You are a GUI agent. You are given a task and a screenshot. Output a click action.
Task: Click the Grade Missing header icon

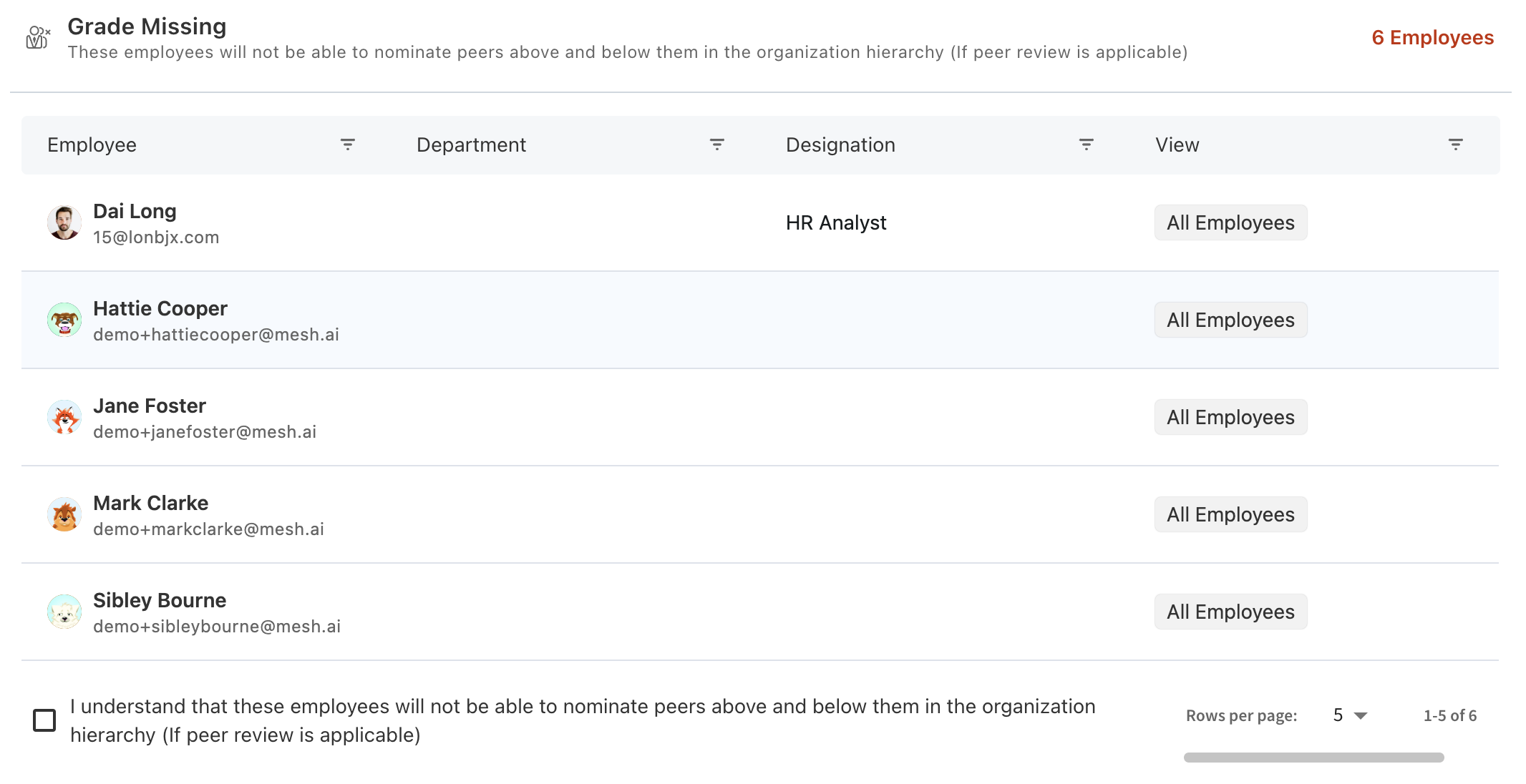38,37
